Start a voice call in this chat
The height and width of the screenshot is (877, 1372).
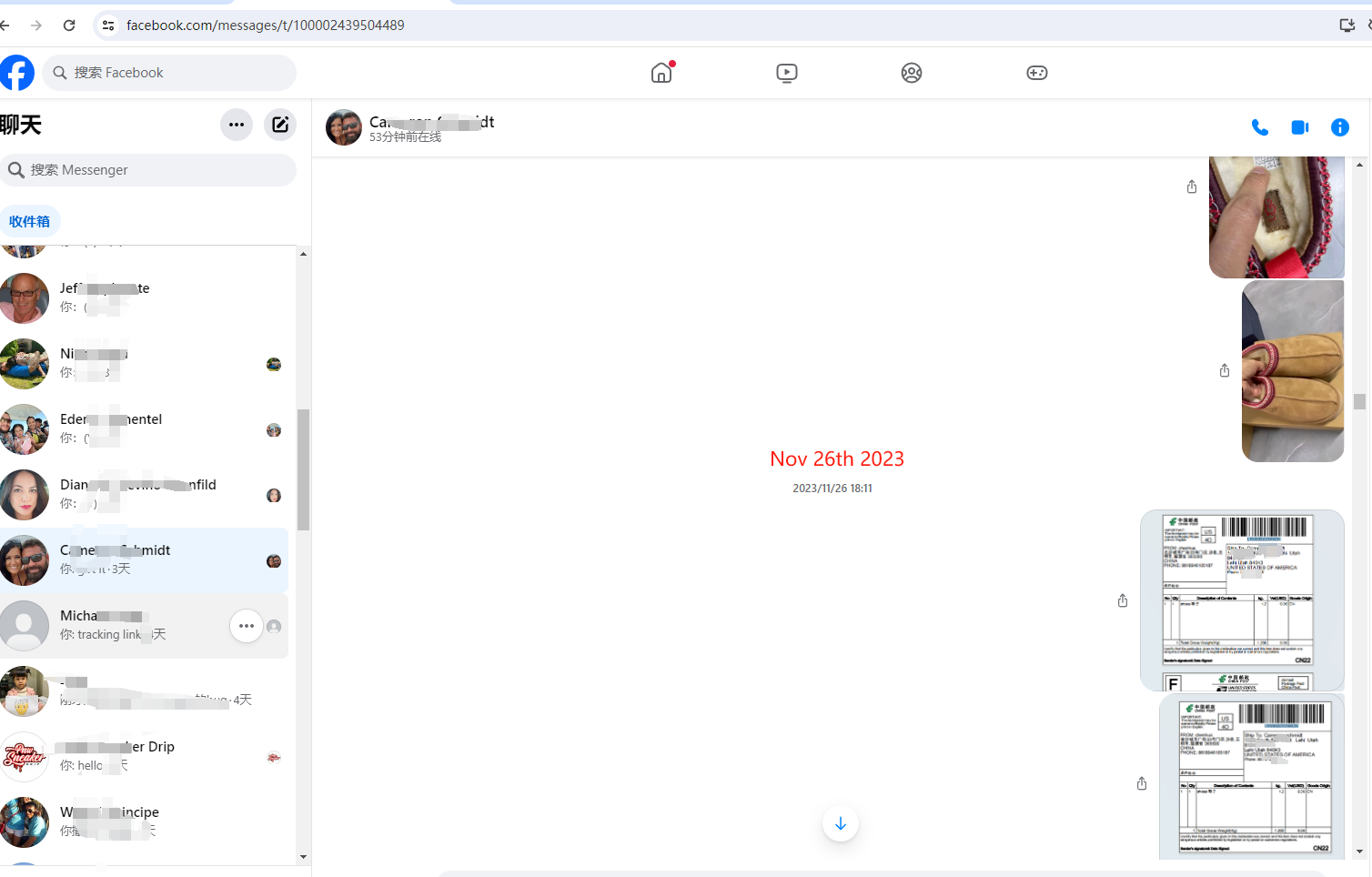[x=1259, y=128]
